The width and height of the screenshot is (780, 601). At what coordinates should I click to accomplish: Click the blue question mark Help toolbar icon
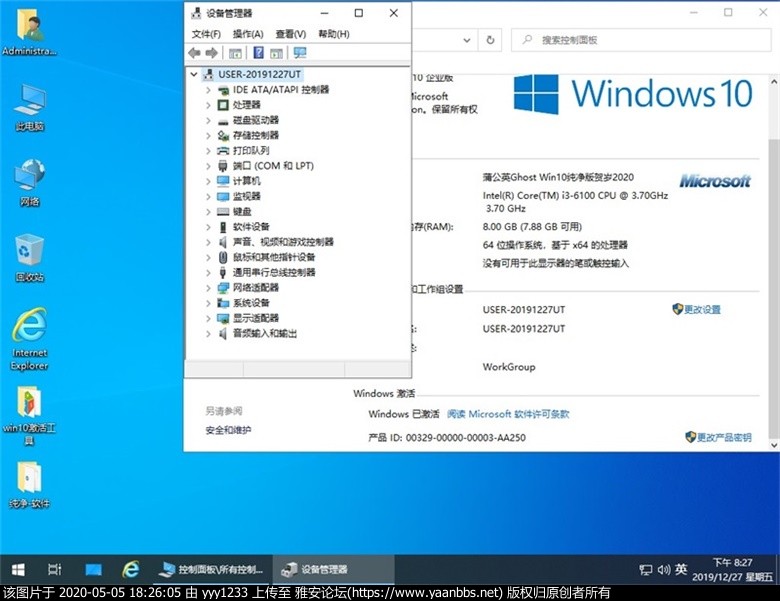click(259, 53)
